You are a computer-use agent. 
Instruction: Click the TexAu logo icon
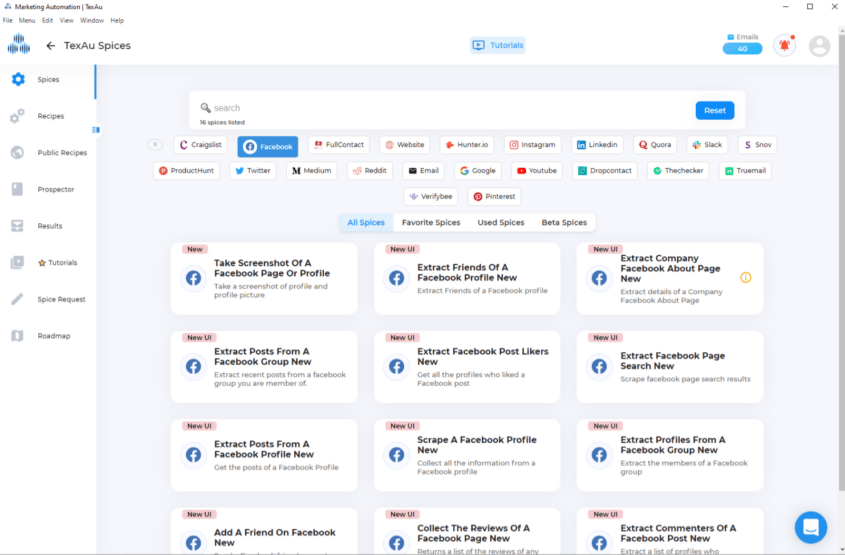click(19, 44)
